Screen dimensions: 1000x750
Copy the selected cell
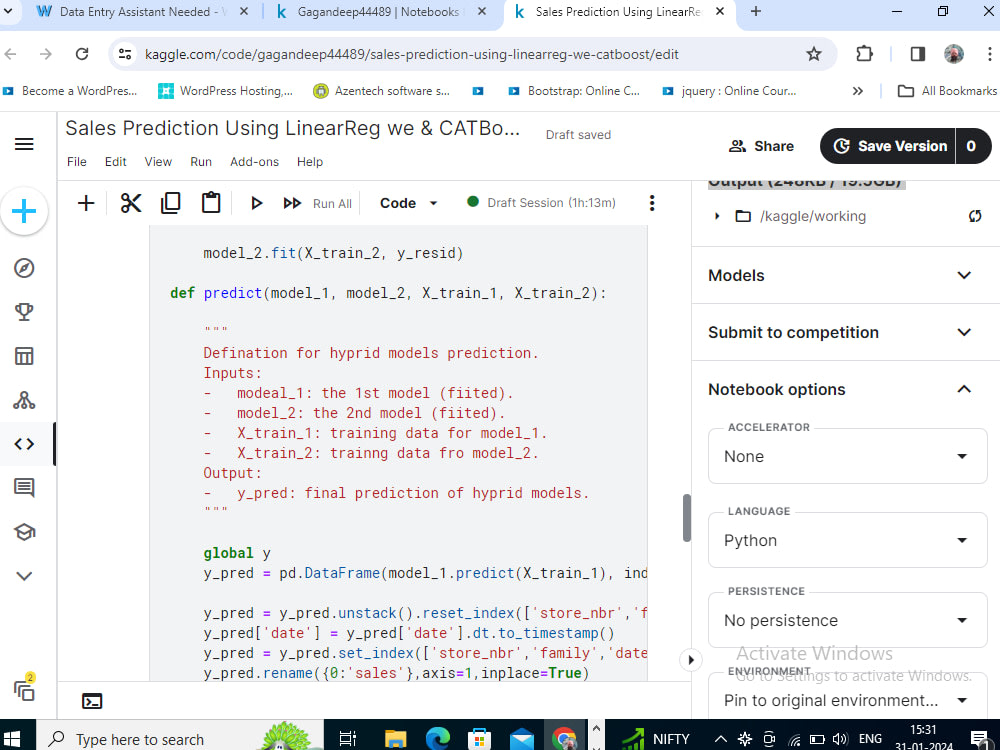170,202
